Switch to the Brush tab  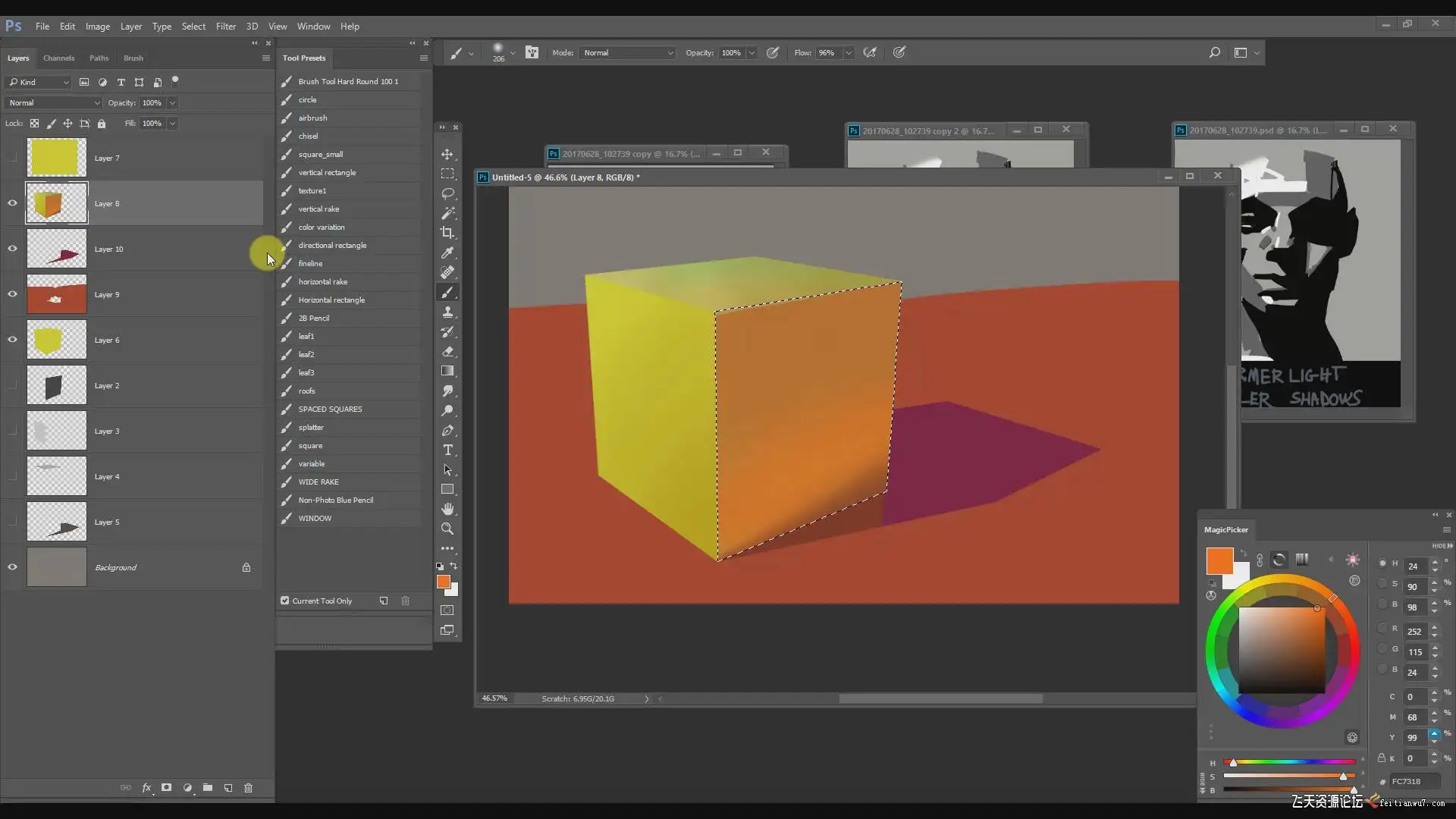click(133, 58)
